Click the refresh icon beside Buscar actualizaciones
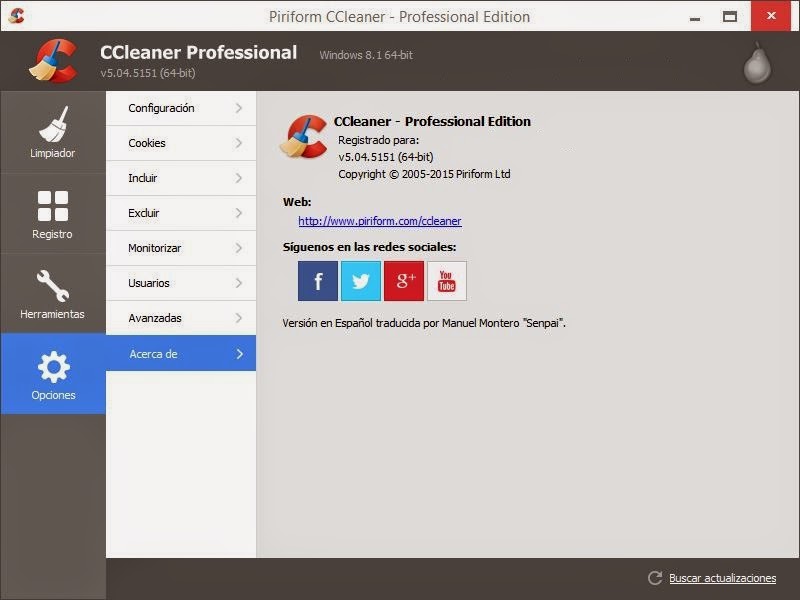The width and height of the screenshot is (800, 600). (x=655, y=578)
